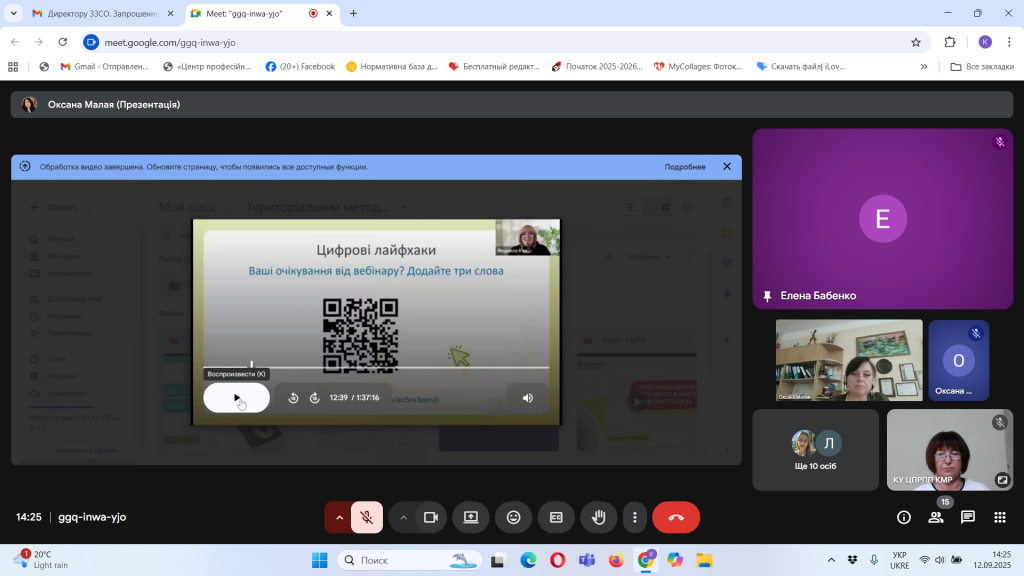Click picture-in-picture icon on КУ ЦПРПП tile
1024x576 pixels.
click(x=1002, y=480)
